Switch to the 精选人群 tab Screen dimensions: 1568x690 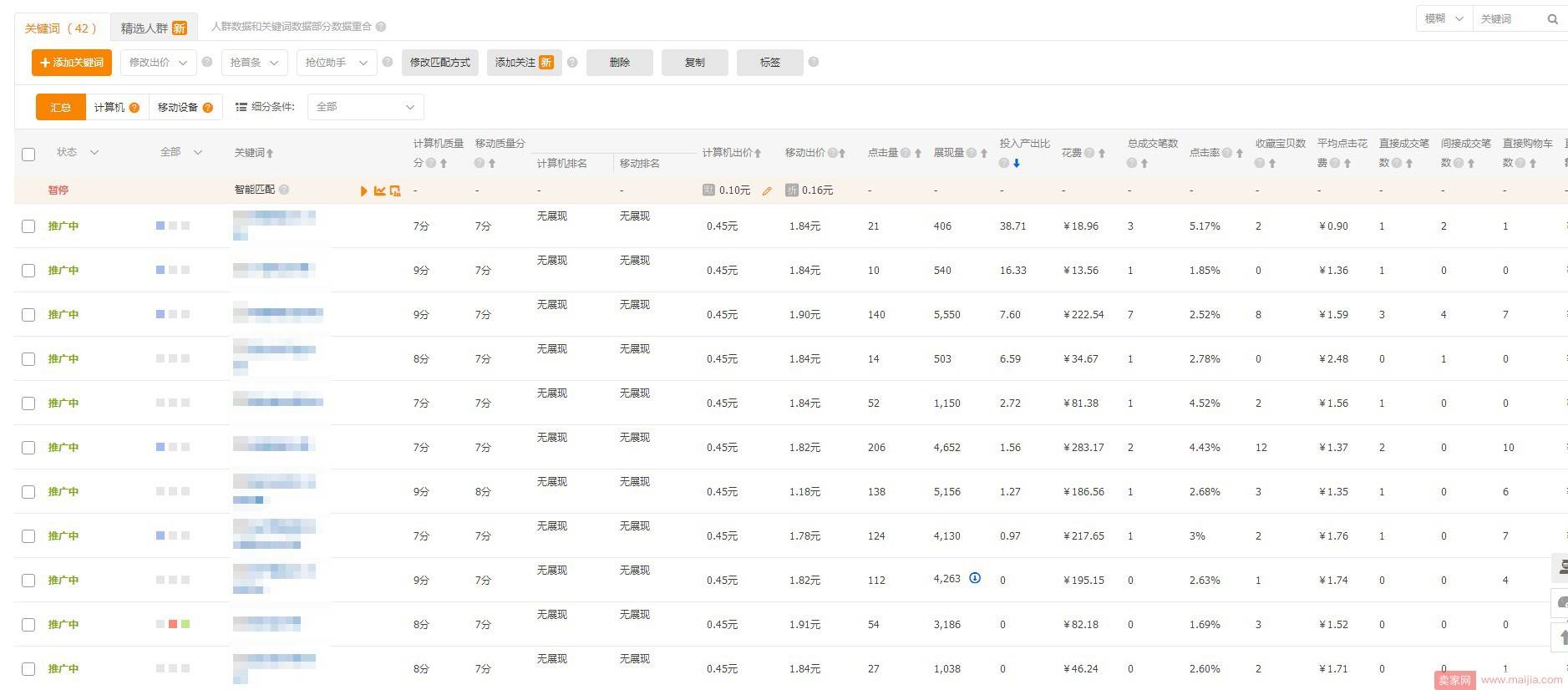tap(154, 28)
